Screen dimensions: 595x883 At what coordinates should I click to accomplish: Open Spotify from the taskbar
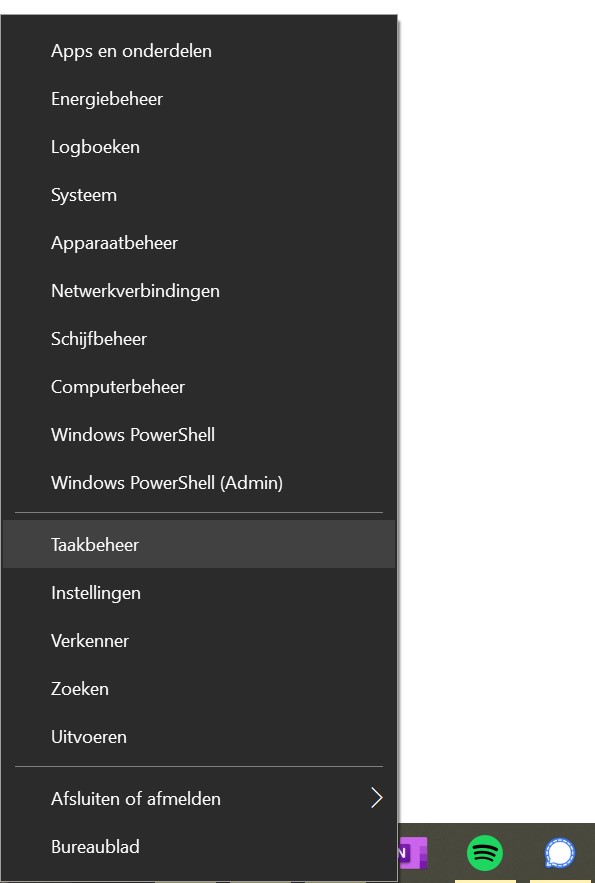click(x=485, y=853)
